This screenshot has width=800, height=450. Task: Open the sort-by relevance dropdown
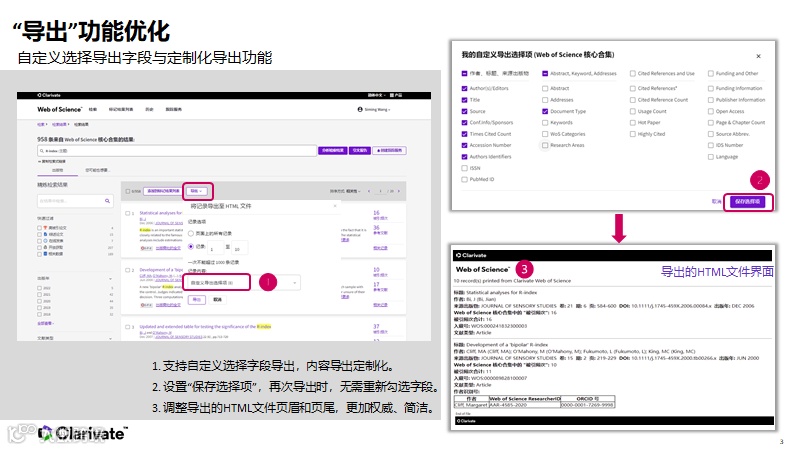pos(345,191)
